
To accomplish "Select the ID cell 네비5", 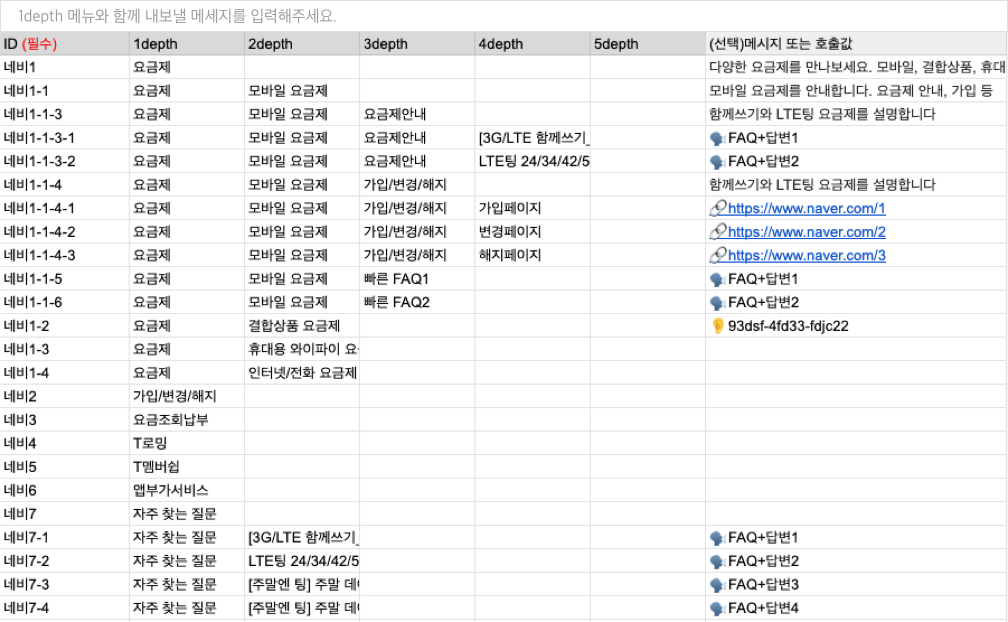I will pyautogui.click(x=64, y=467).
